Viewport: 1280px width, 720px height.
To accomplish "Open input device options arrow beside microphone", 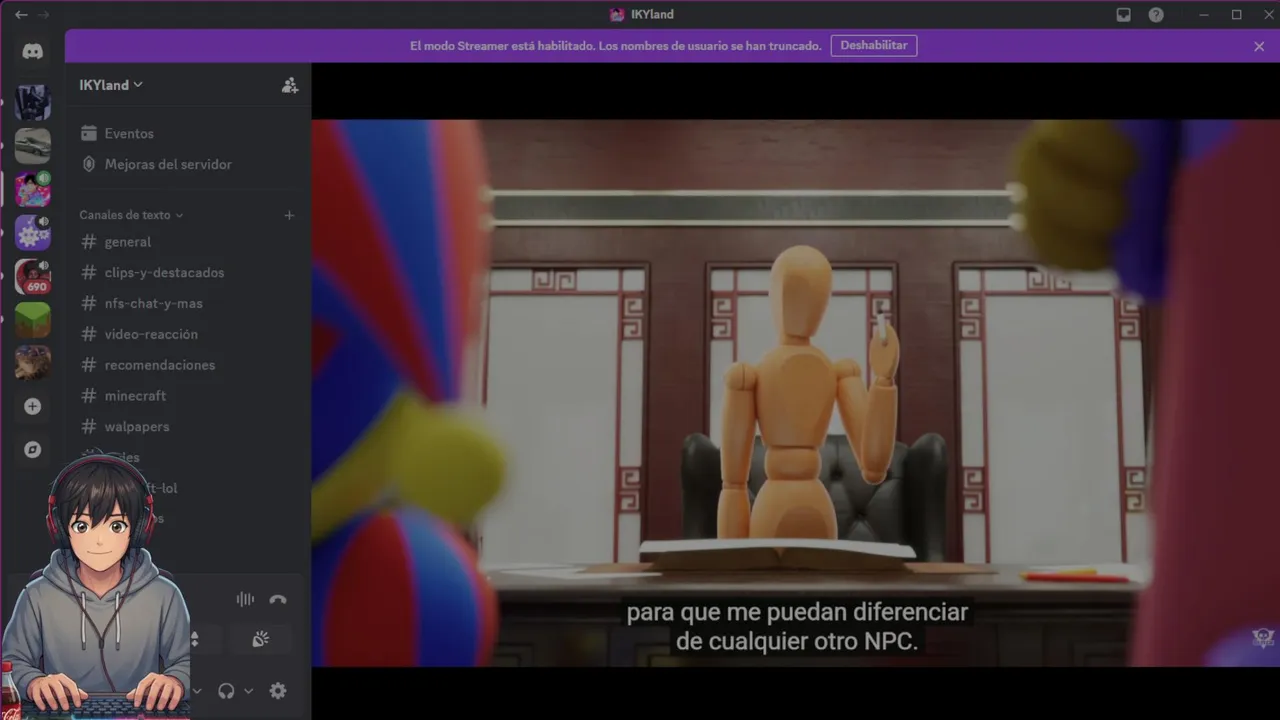I will 197,691.
